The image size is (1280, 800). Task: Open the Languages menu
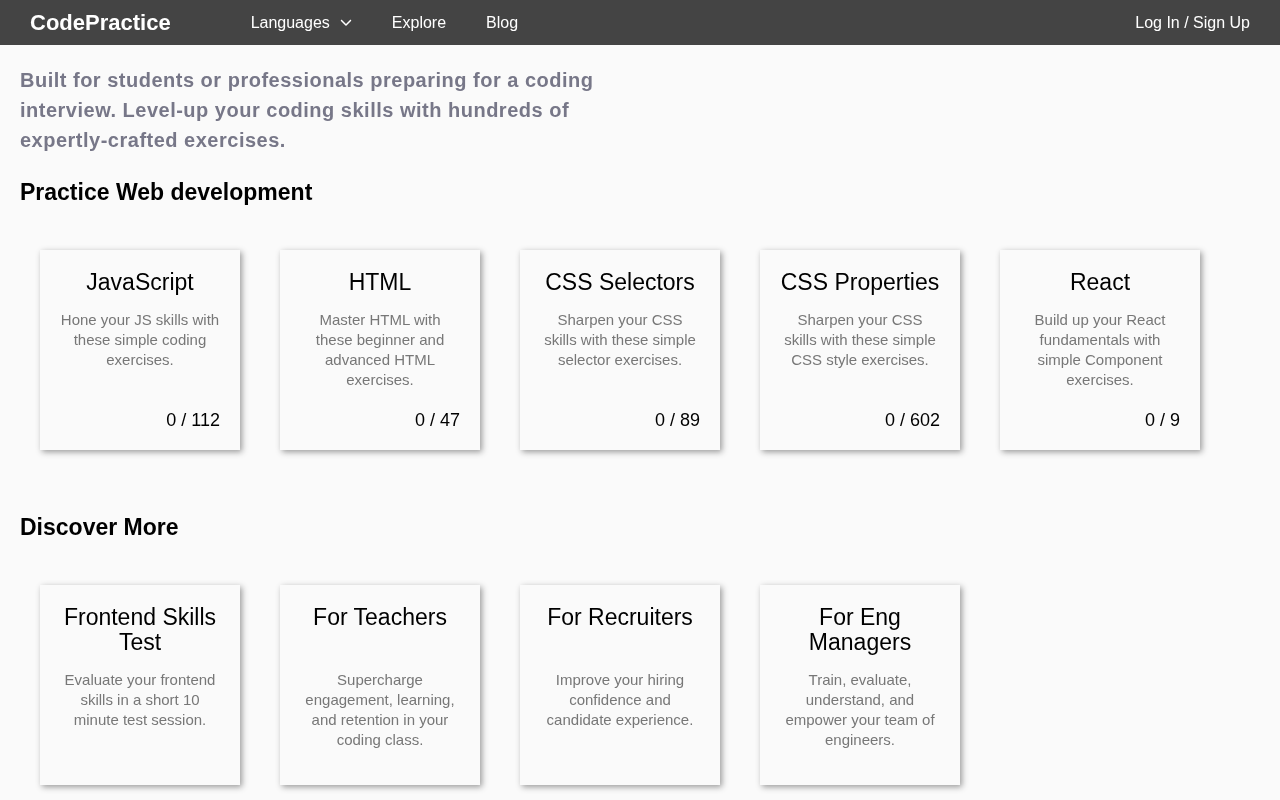(290, 23)
